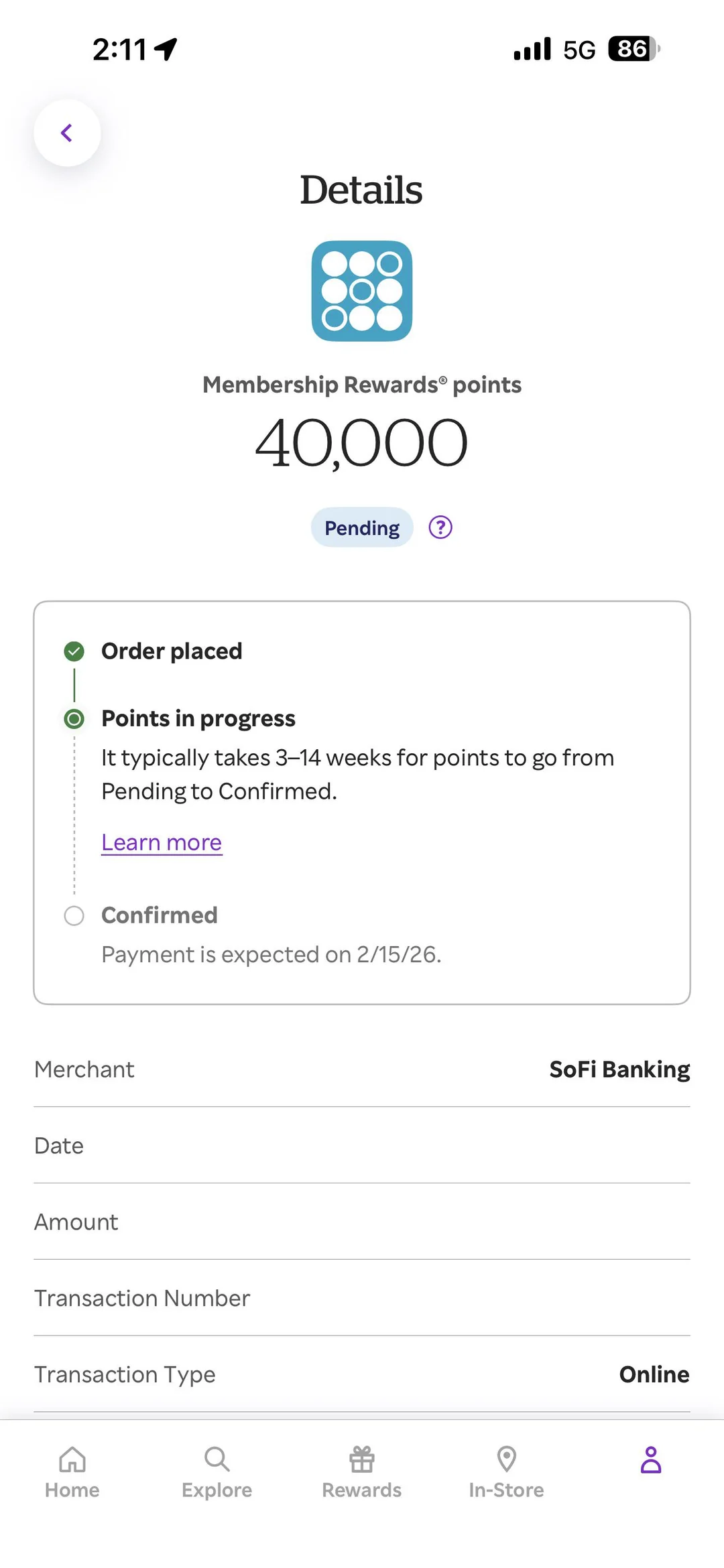
Task: Open the Explore search tab
Action: [217, 1472]
